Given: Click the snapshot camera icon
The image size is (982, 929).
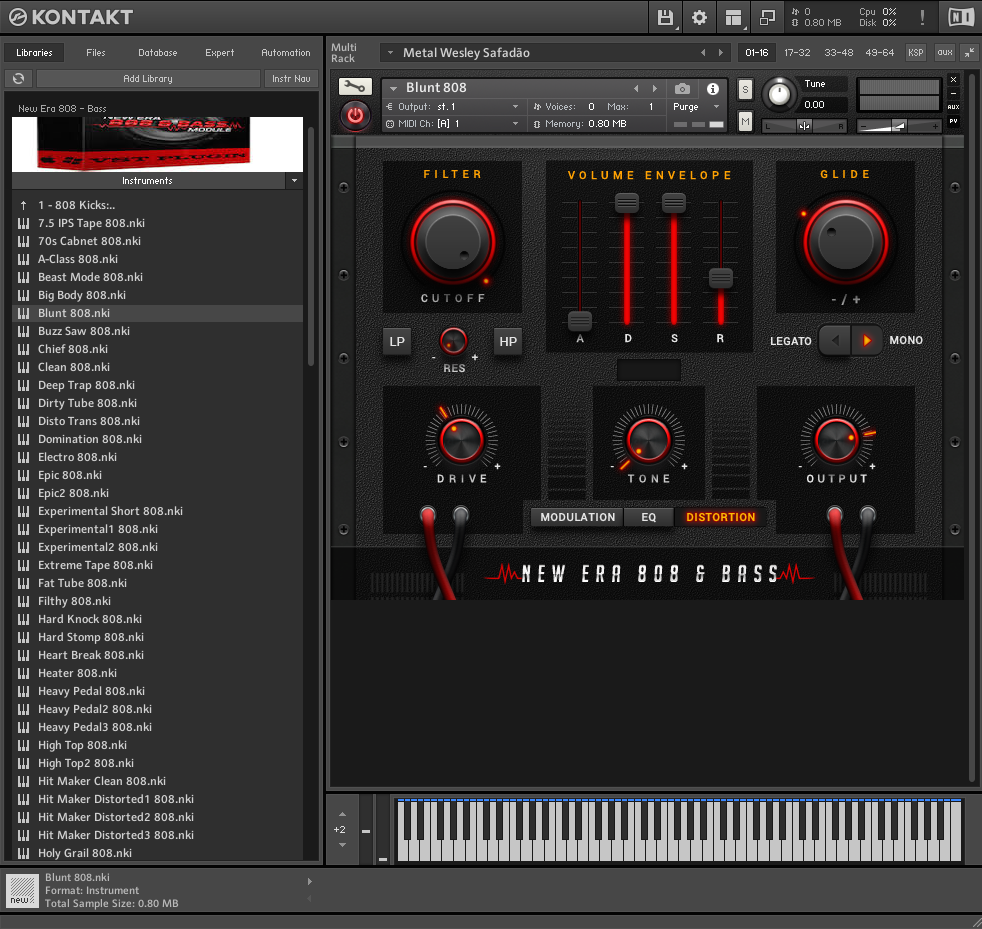Looking at the screenshot, I should coord(683,88).
